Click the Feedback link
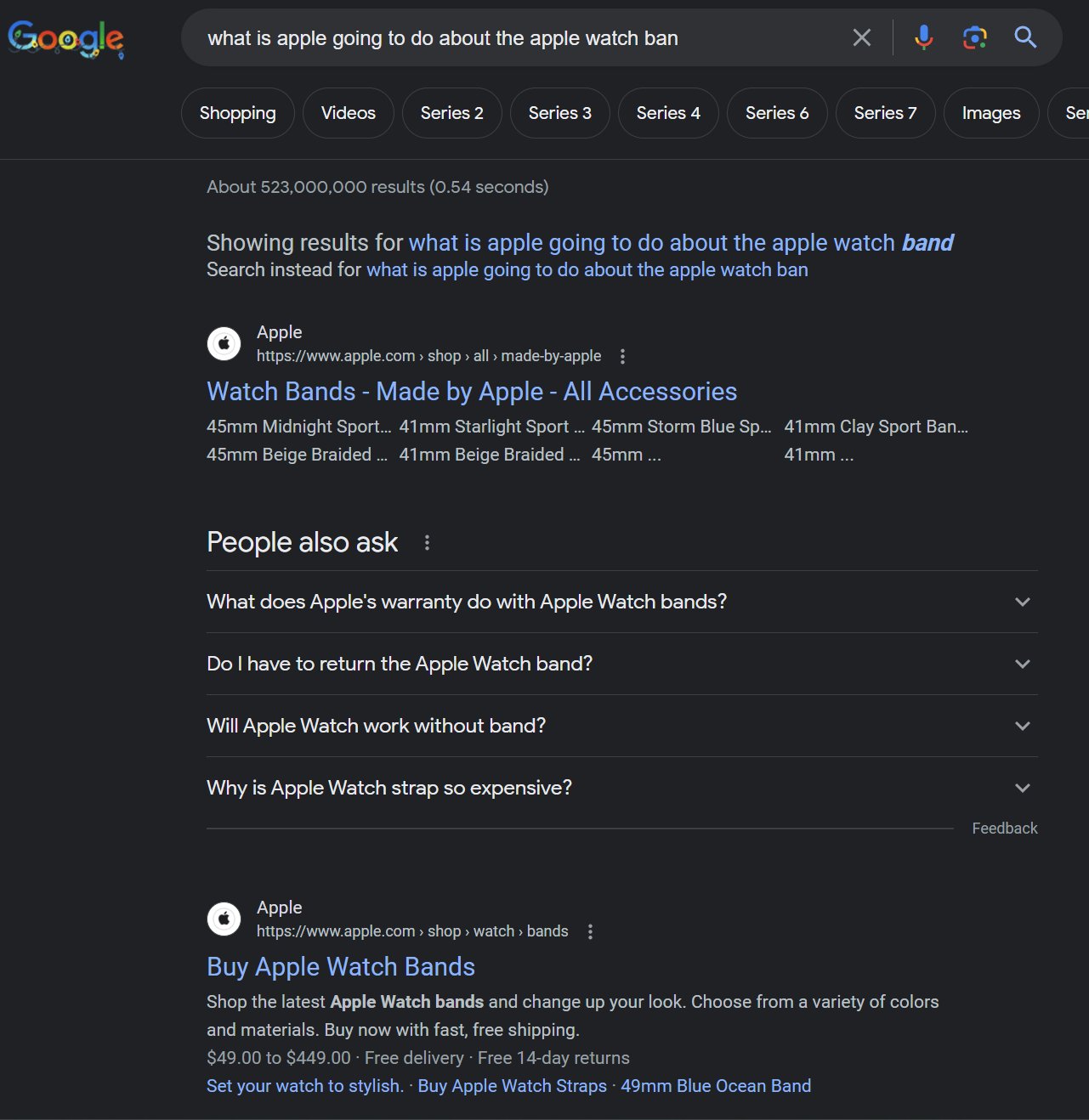This screenshot has height=1120, width=1089. click(1005, 829)
